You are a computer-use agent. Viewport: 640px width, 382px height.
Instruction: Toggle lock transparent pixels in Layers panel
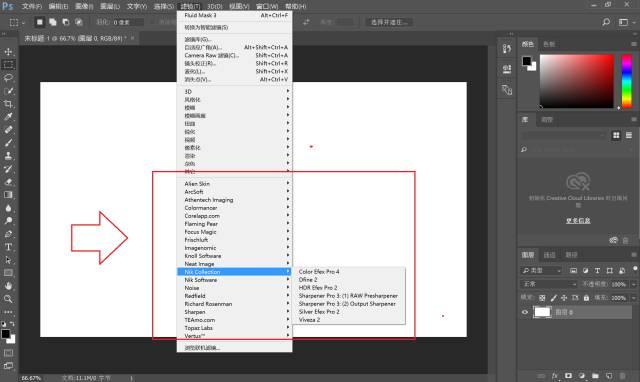542,298
